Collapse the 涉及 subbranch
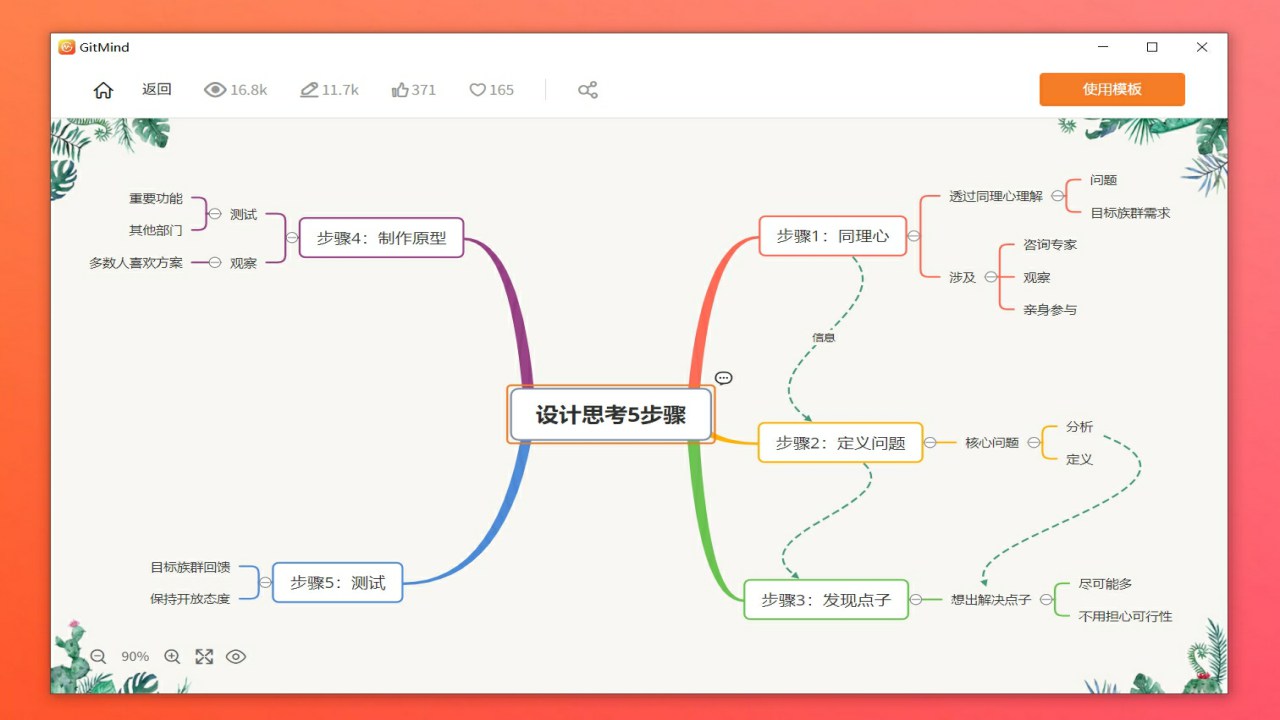 [x=990, y=277]
